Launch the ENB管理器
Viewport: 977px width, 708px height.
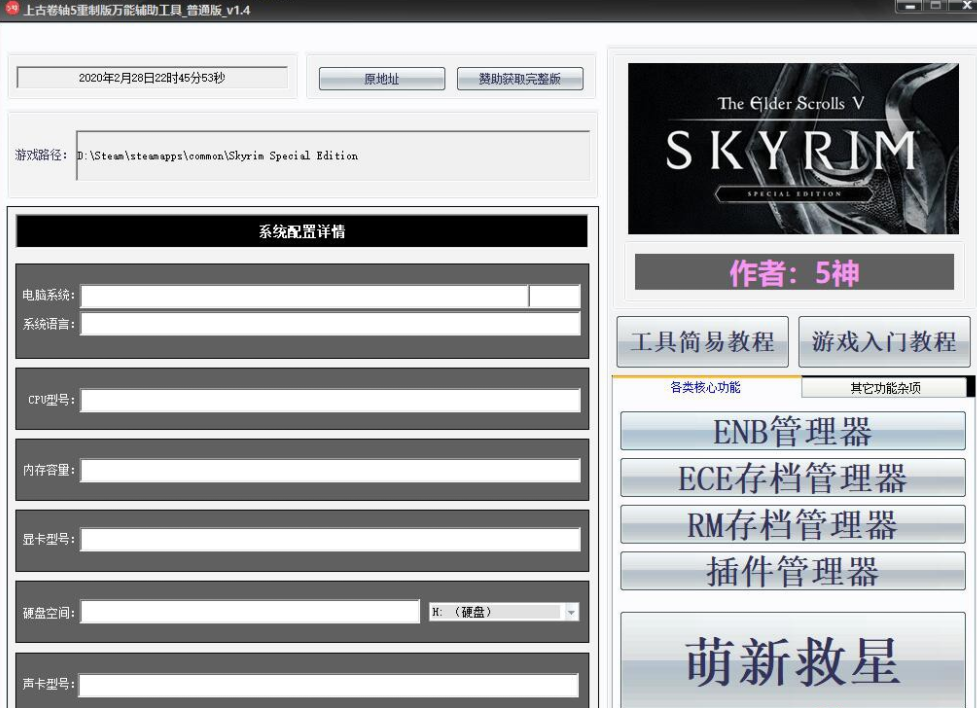tap(793, 431)
